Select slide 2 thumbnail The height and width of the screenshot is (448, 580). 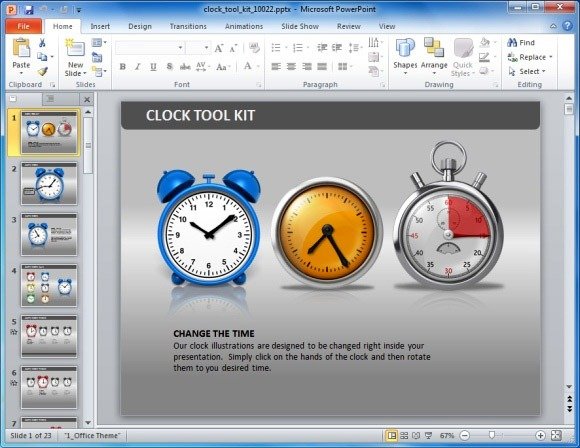(49, 183)
